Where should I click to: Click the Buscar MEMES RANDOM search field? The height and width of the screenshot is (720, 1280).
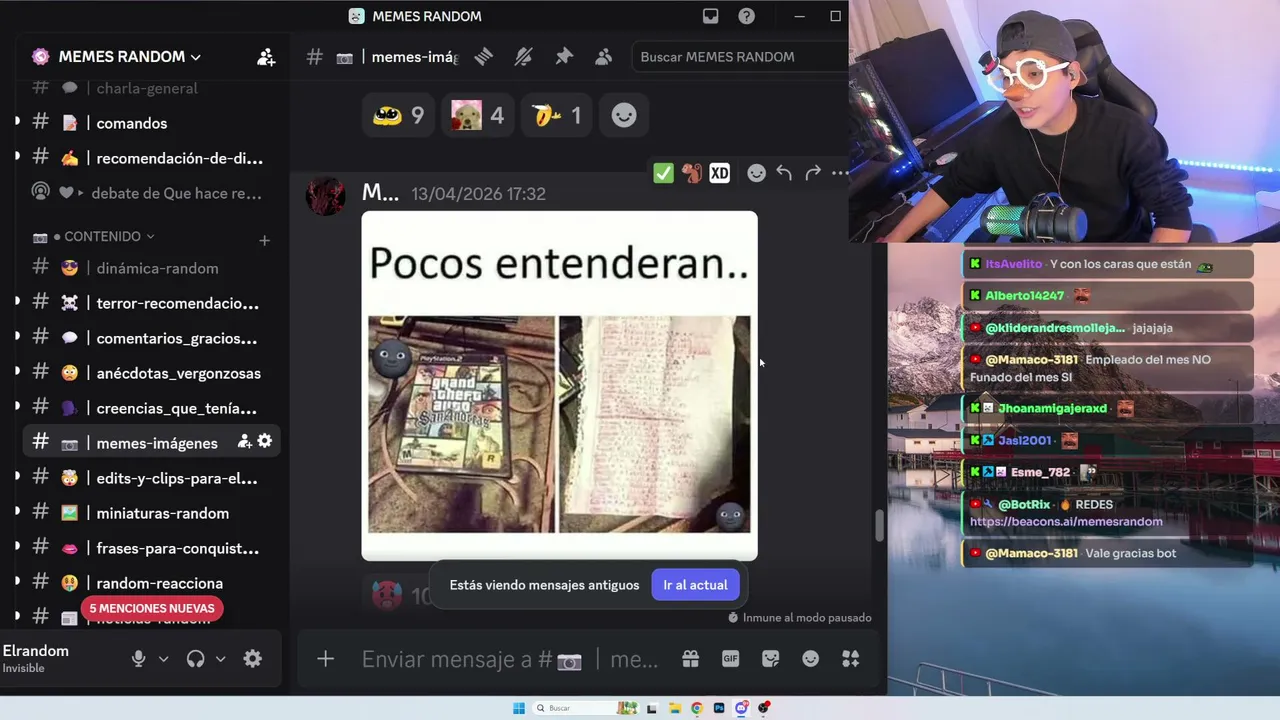(739, 57)
